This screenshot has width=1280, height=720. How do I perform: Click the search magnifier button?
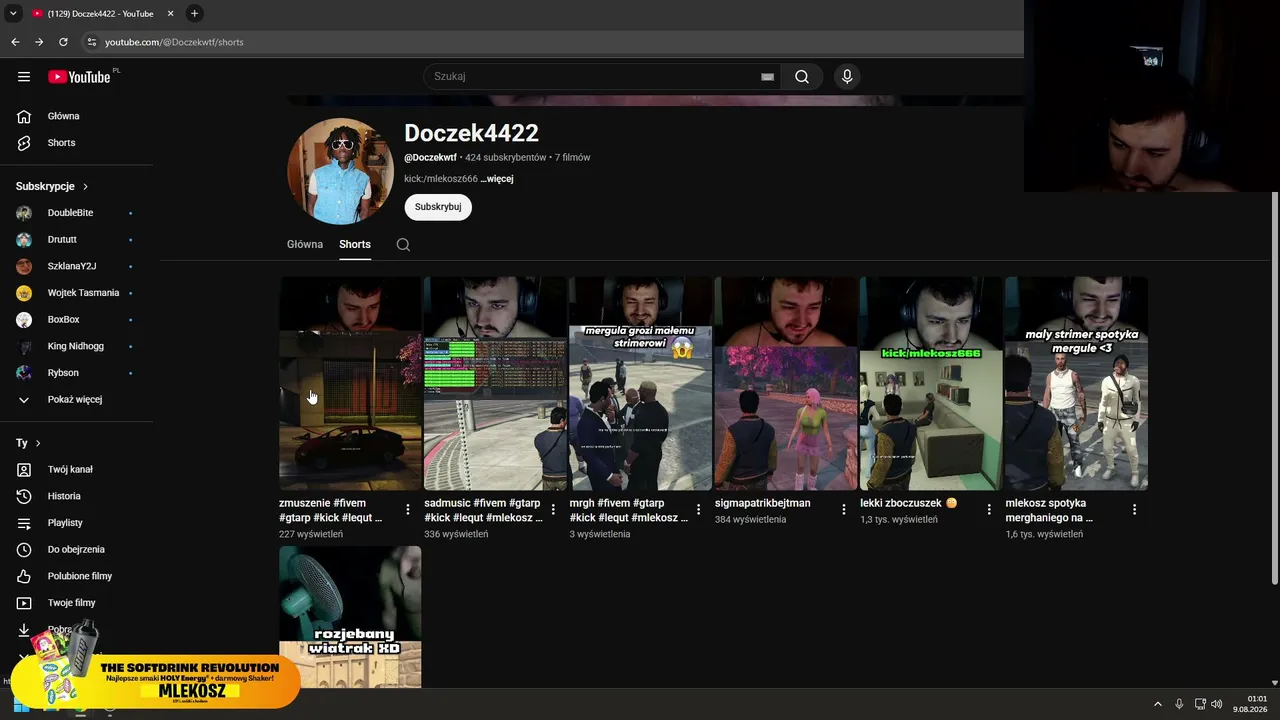pyautogui.click(x=802, y=77)
